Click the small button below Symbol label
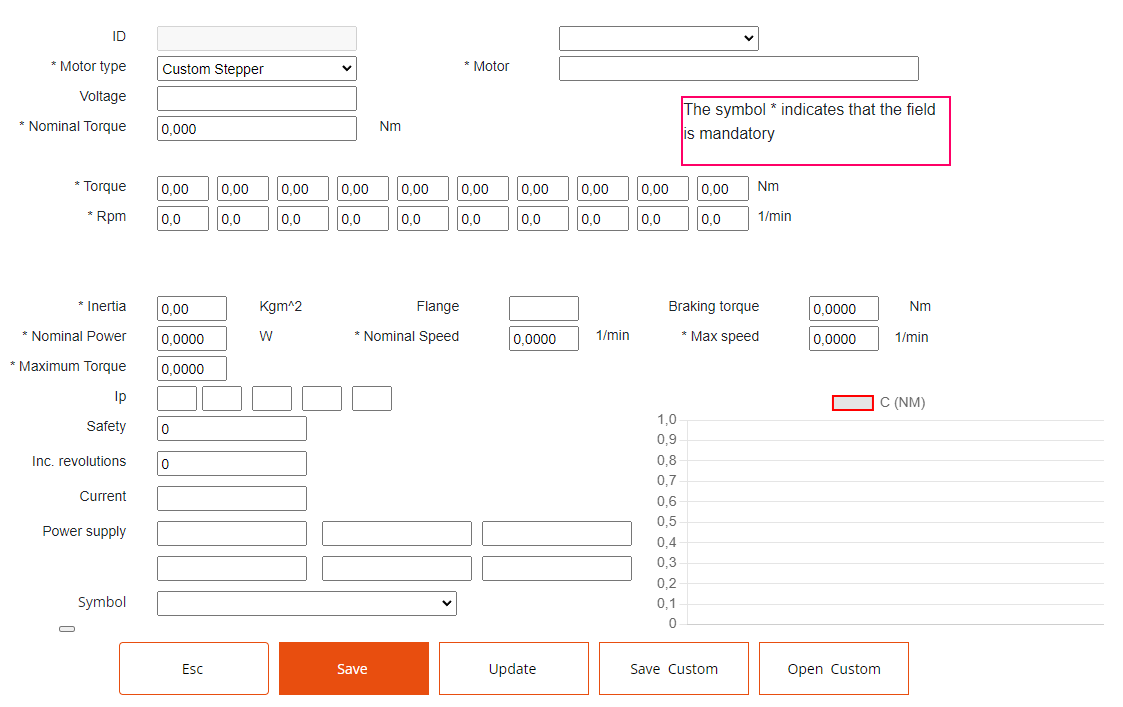The image size is (1123, 707). tap(67, 629)
